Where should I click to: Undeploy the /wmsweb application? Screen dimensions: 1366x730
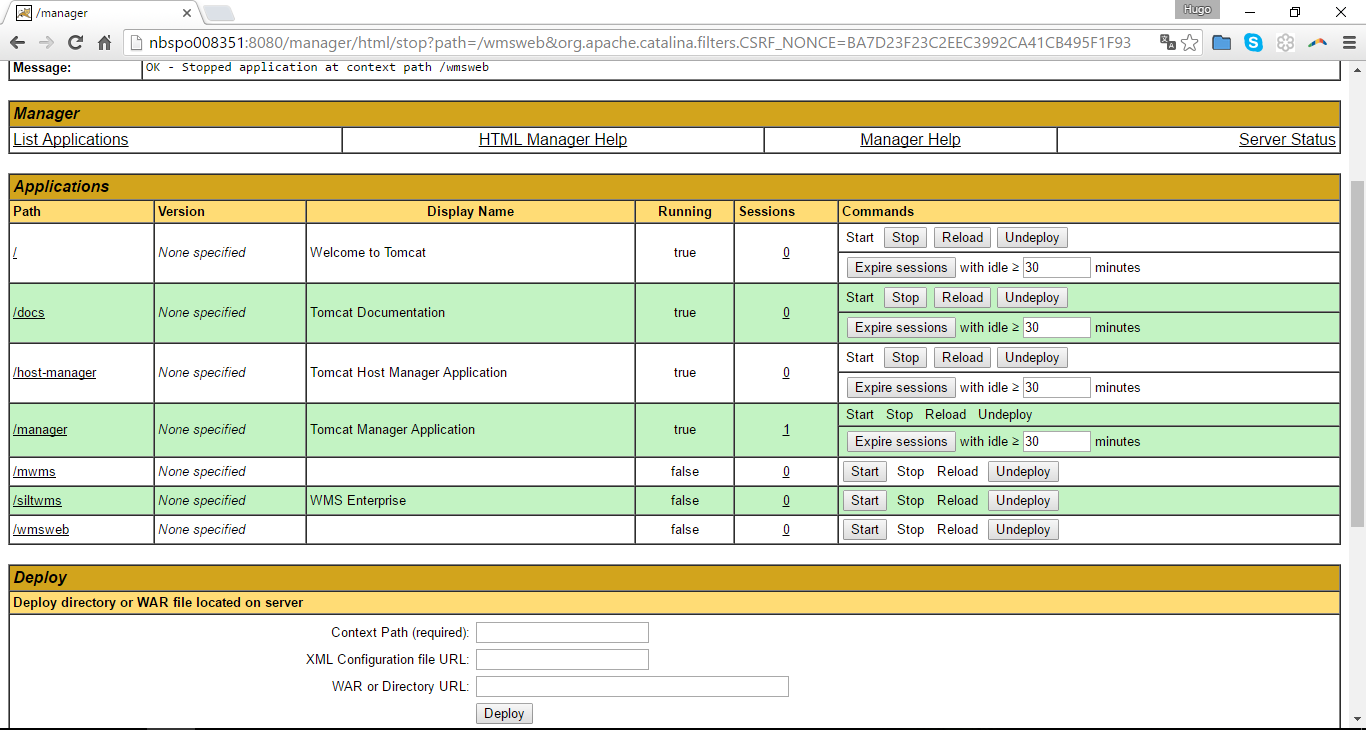1023,529
